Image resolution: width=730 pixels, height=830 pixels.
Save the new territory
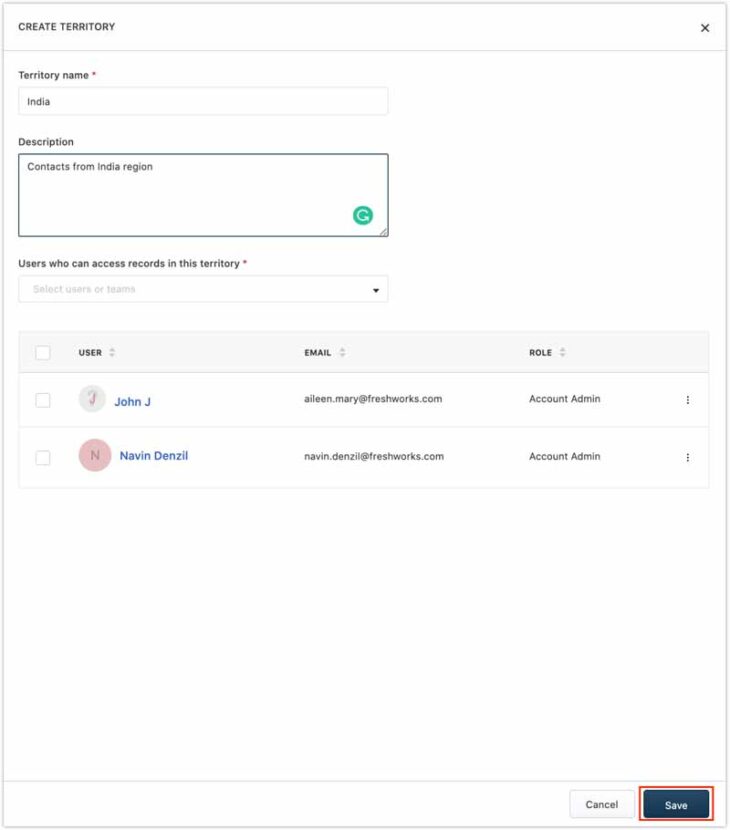676,805
